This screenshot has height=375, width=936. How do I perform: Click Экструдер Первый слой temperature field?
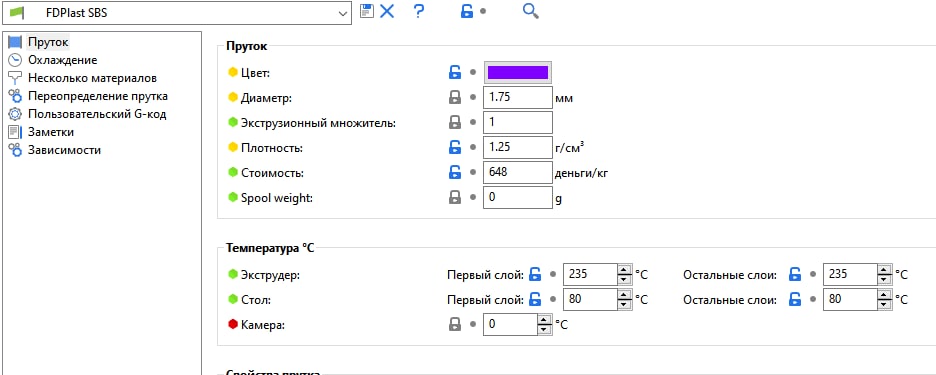[590, 275]
